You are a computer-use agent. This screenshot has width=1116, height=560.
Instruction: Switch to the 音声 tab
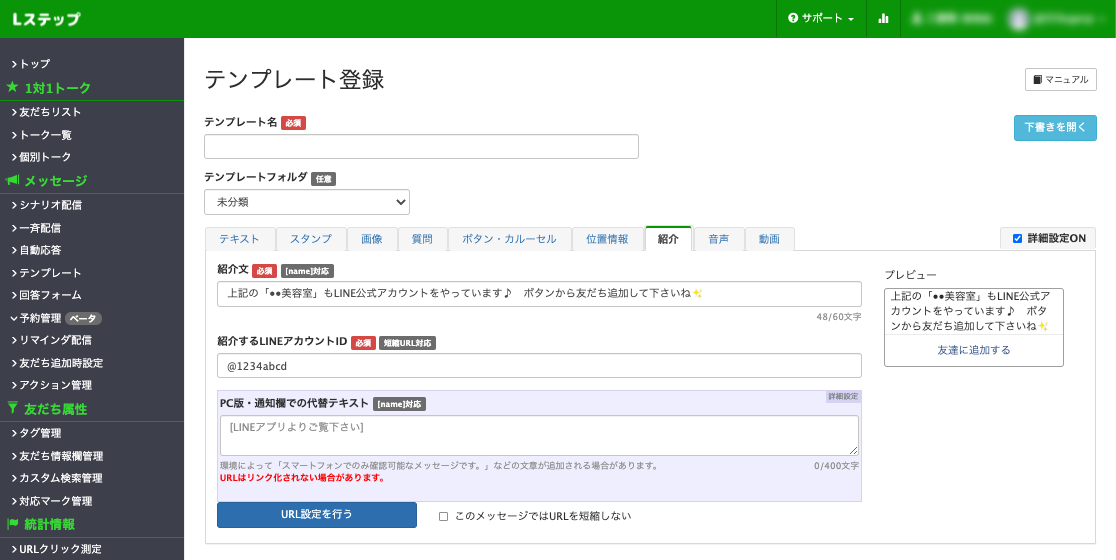coord(719,239)
